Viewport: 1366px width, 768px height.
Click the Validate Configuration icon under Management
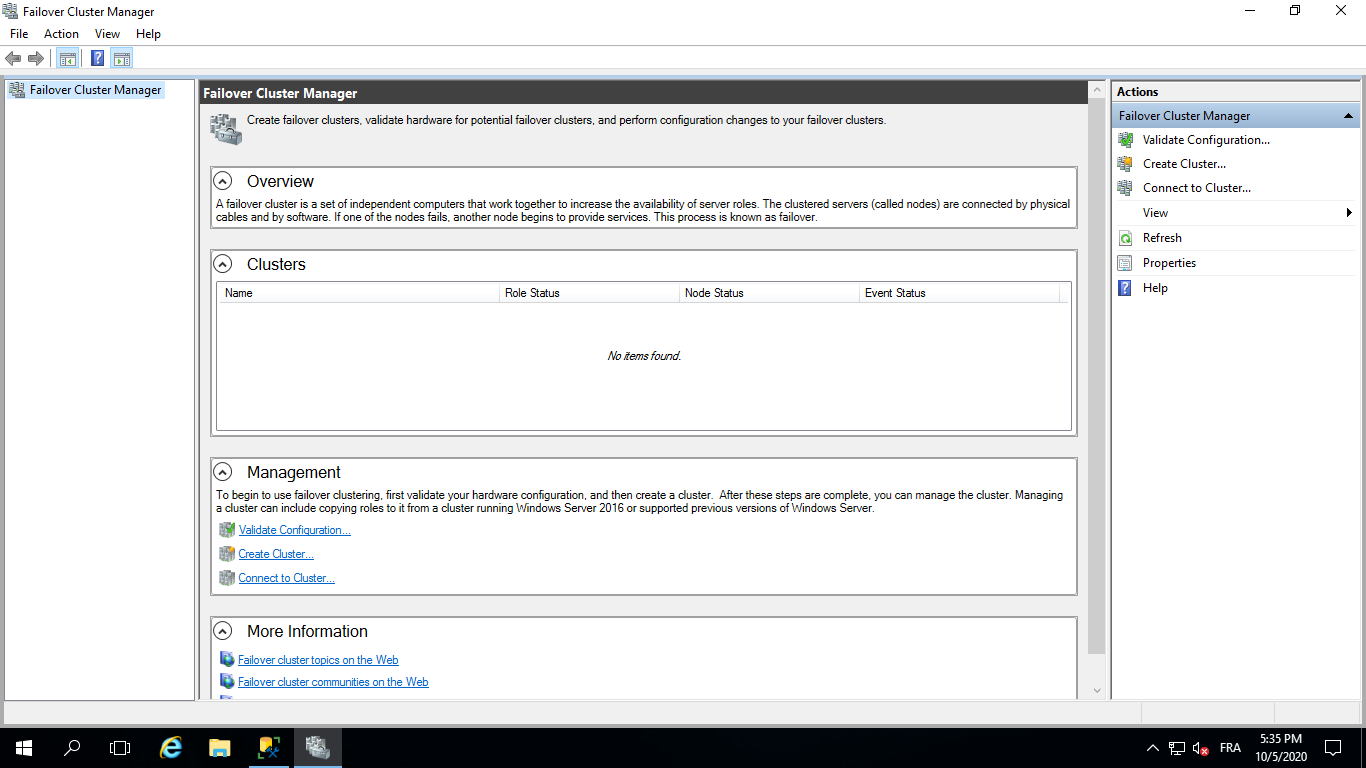pos(227,530)
